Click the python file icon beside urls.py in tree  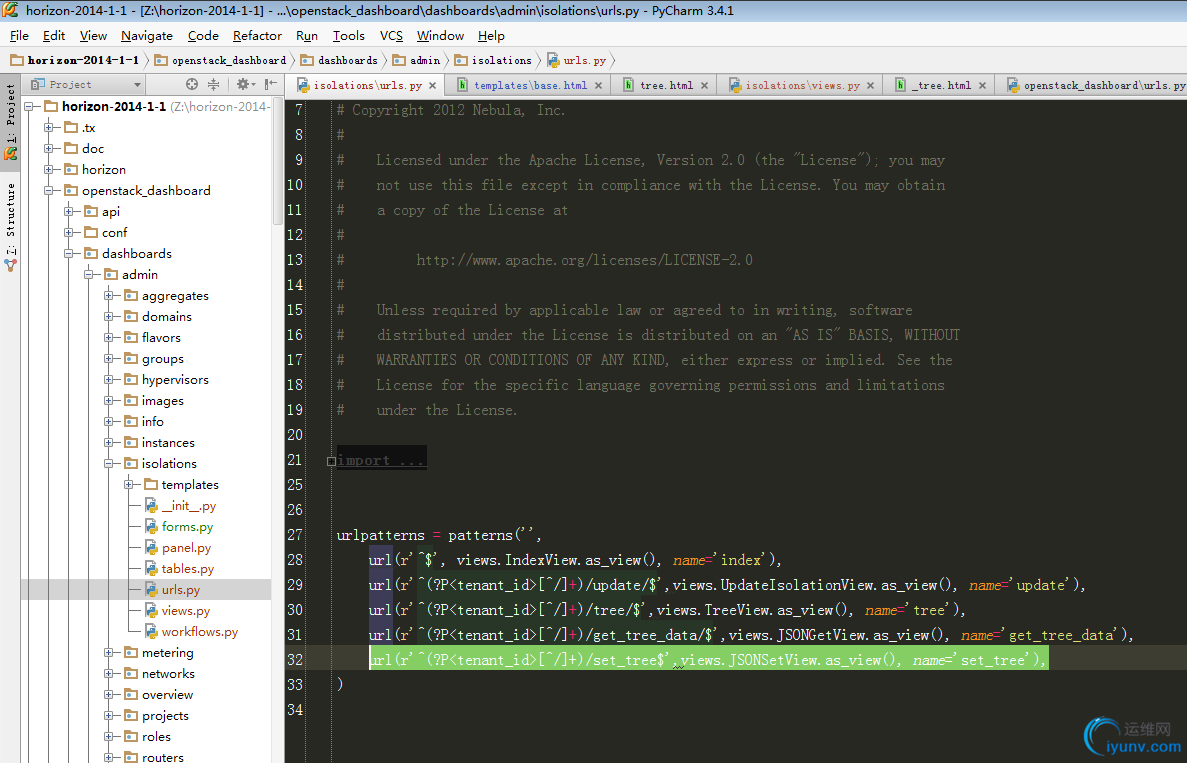[151, 590]
